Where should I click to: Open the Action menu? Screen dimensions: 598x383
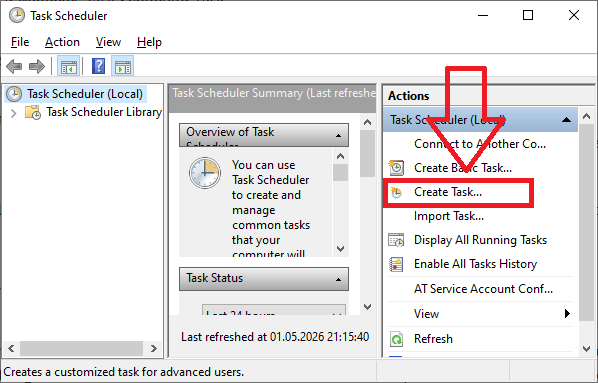pos(62,42)
